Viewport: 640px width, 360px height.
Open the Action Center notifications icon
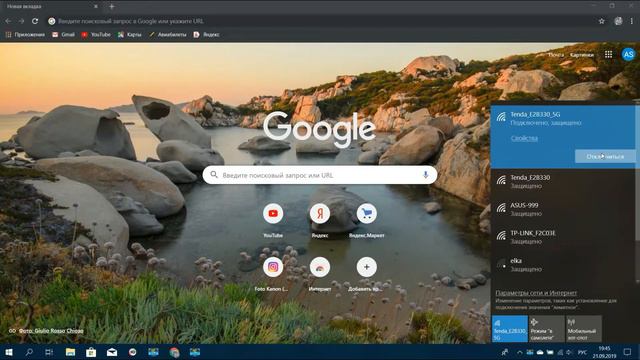click(x=627, y=352)
